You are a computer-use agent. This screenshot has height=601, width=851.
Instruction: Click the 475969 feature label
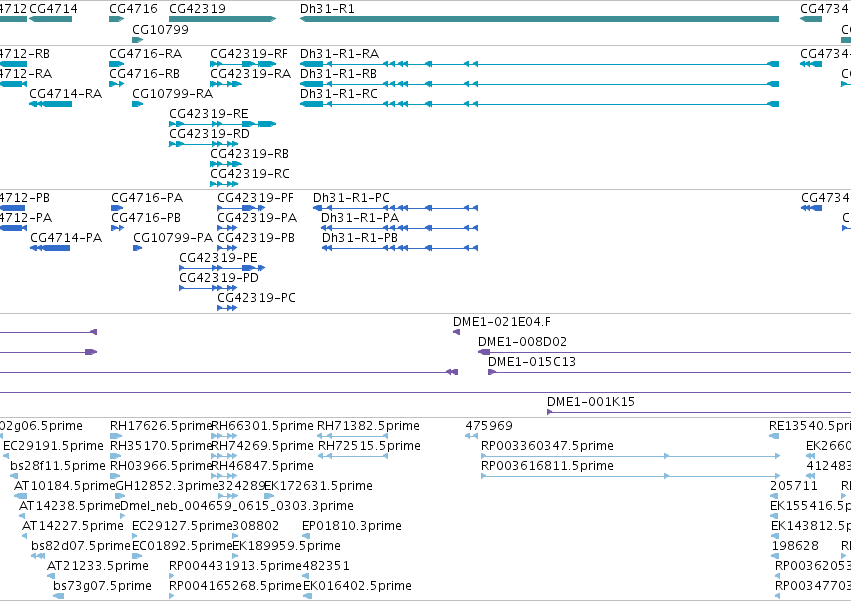click(489, 426)
